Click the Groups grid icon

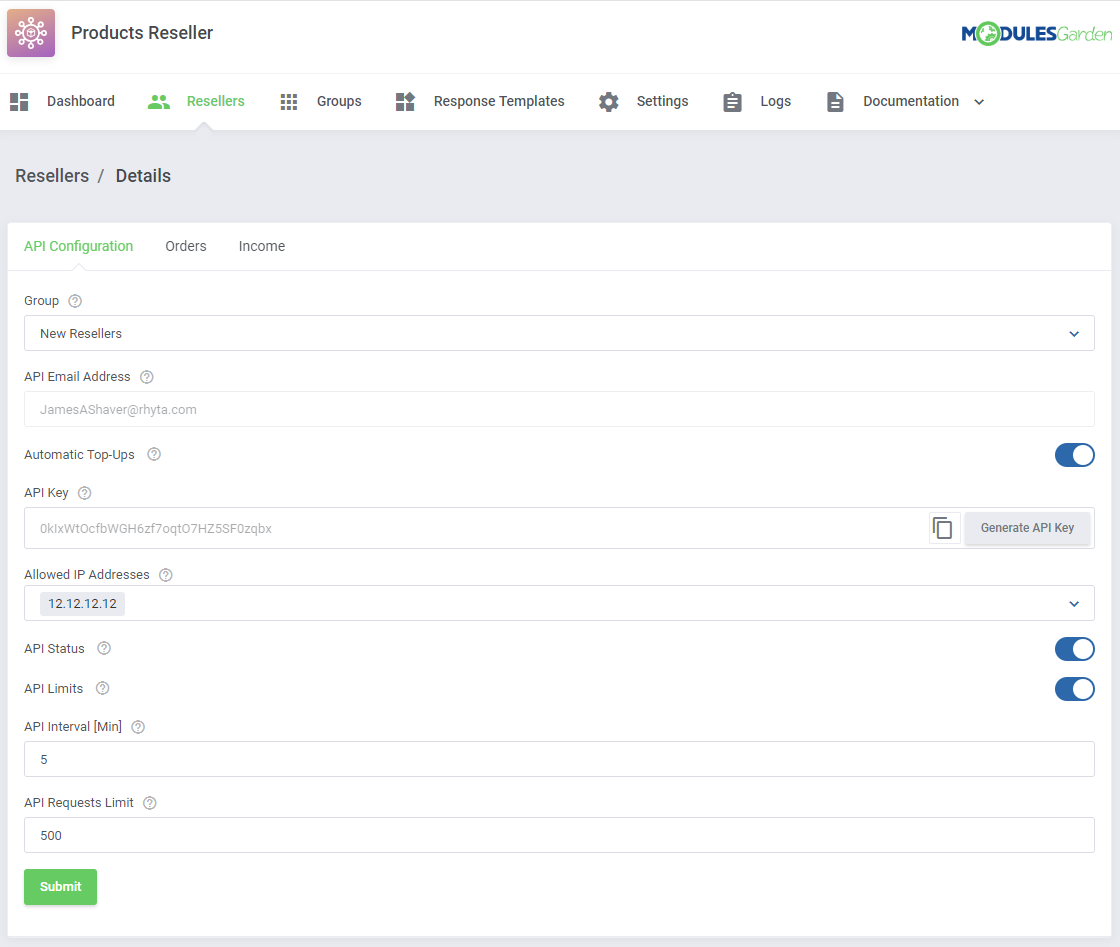tap(289, 101)
